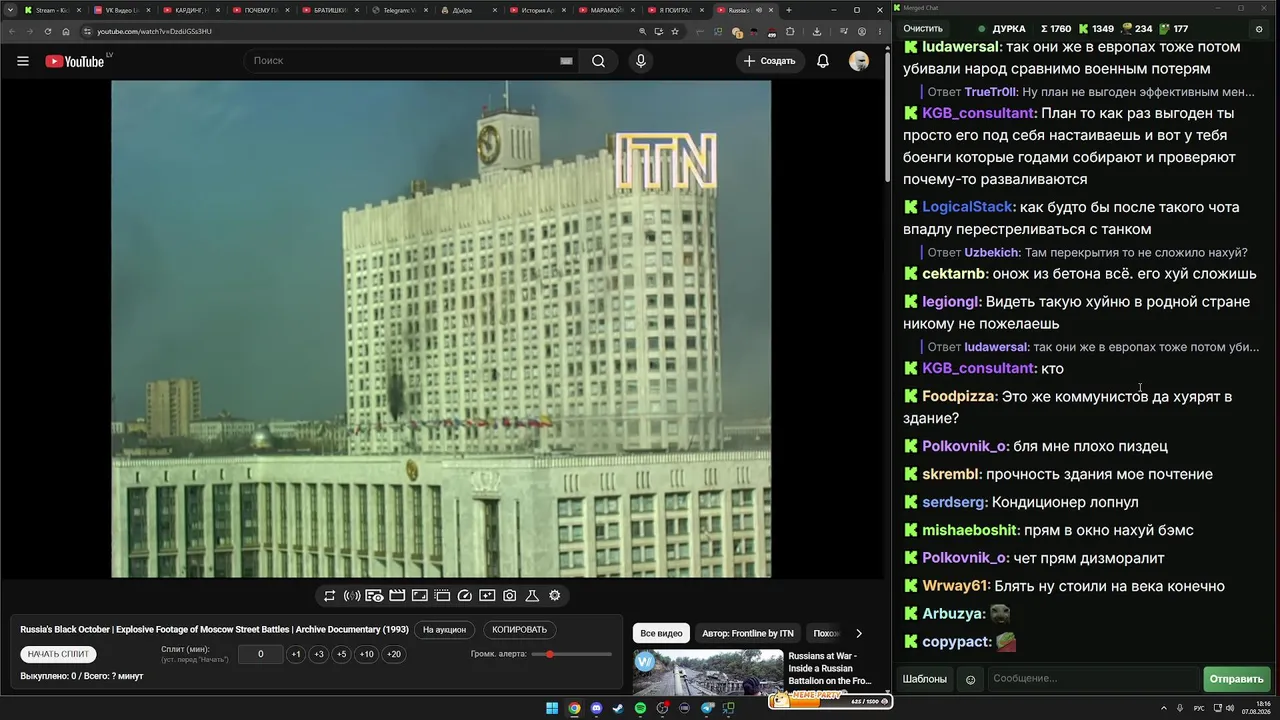Screen dimensions: 1280x720
Task: Click the split minutes input field
Action: 260,654
